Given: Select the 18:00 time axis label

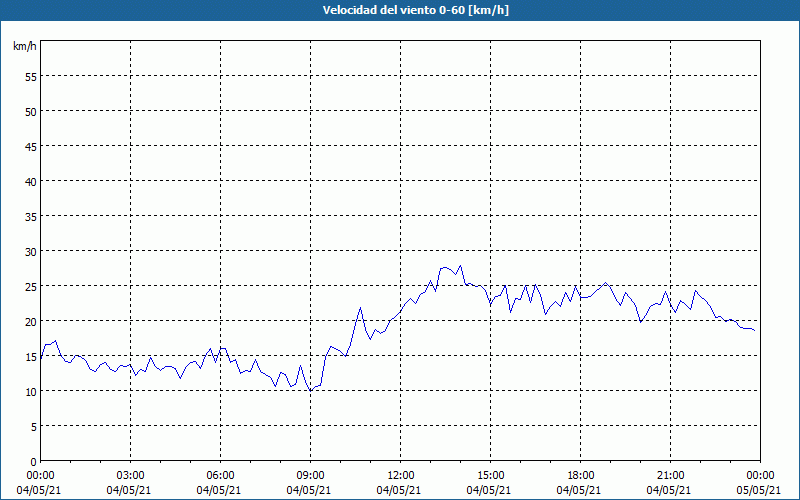Looking at the screenshot, I should tap(581, 476).
